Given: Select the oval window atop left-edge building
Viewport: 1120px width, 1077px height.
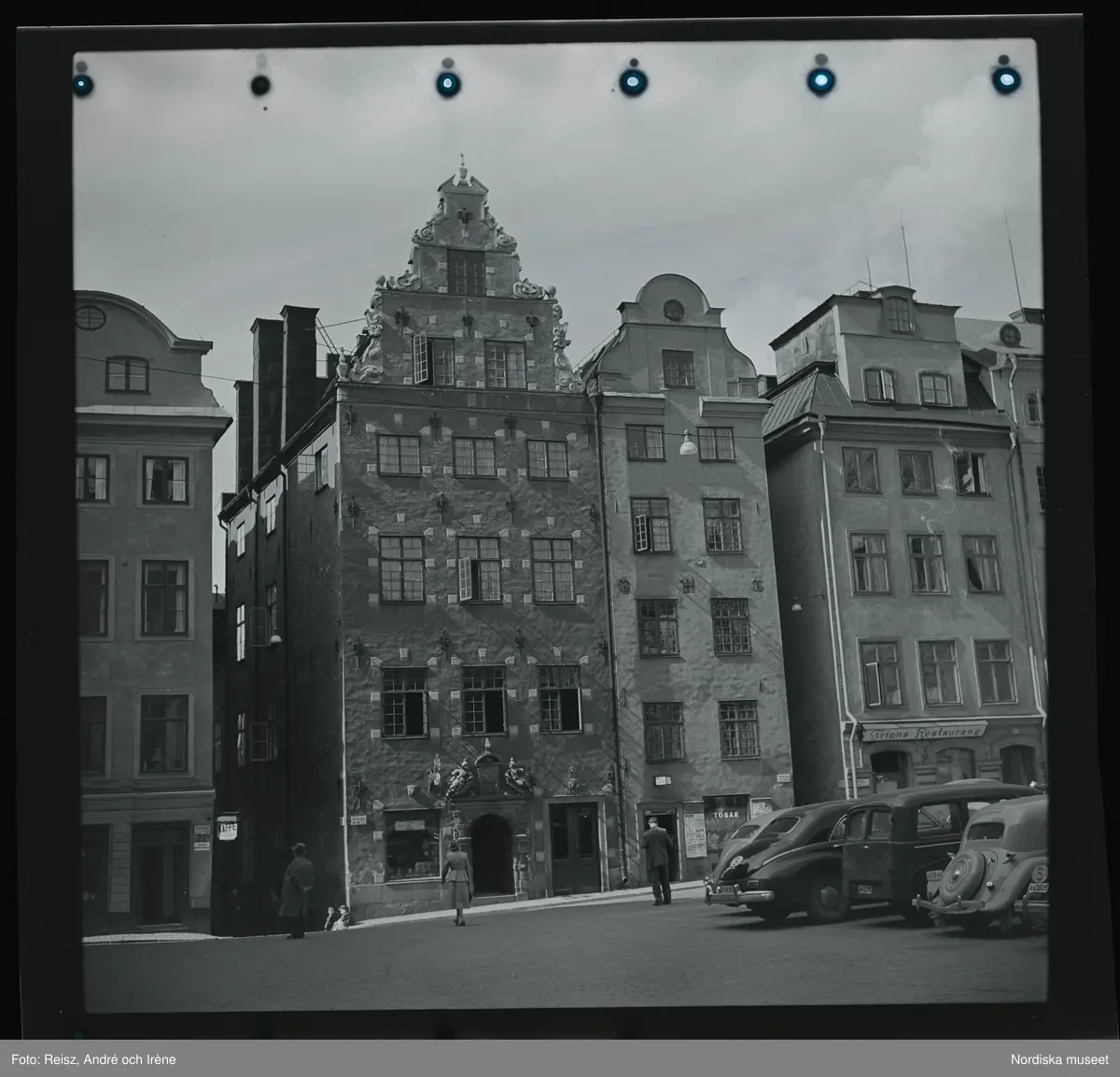Looking at the screenshot, I should pyautogui.click(x=91, y=318).
